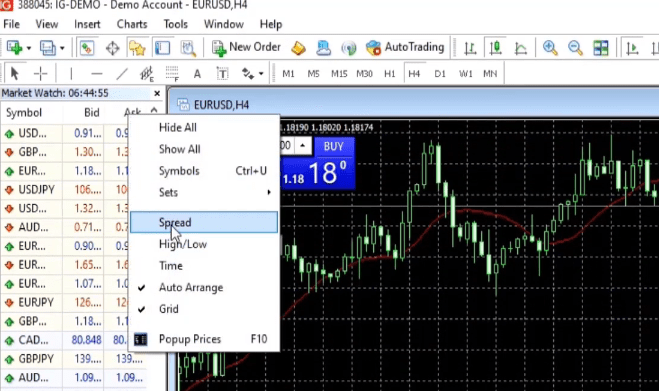
Task: Open the profiles dropdown arrow
Action: coord(62,48)
